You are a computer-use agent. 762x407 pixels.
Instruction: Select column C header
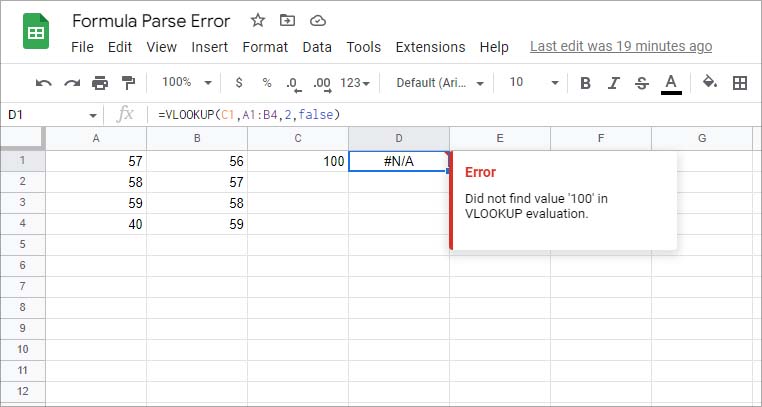[298, 138]
